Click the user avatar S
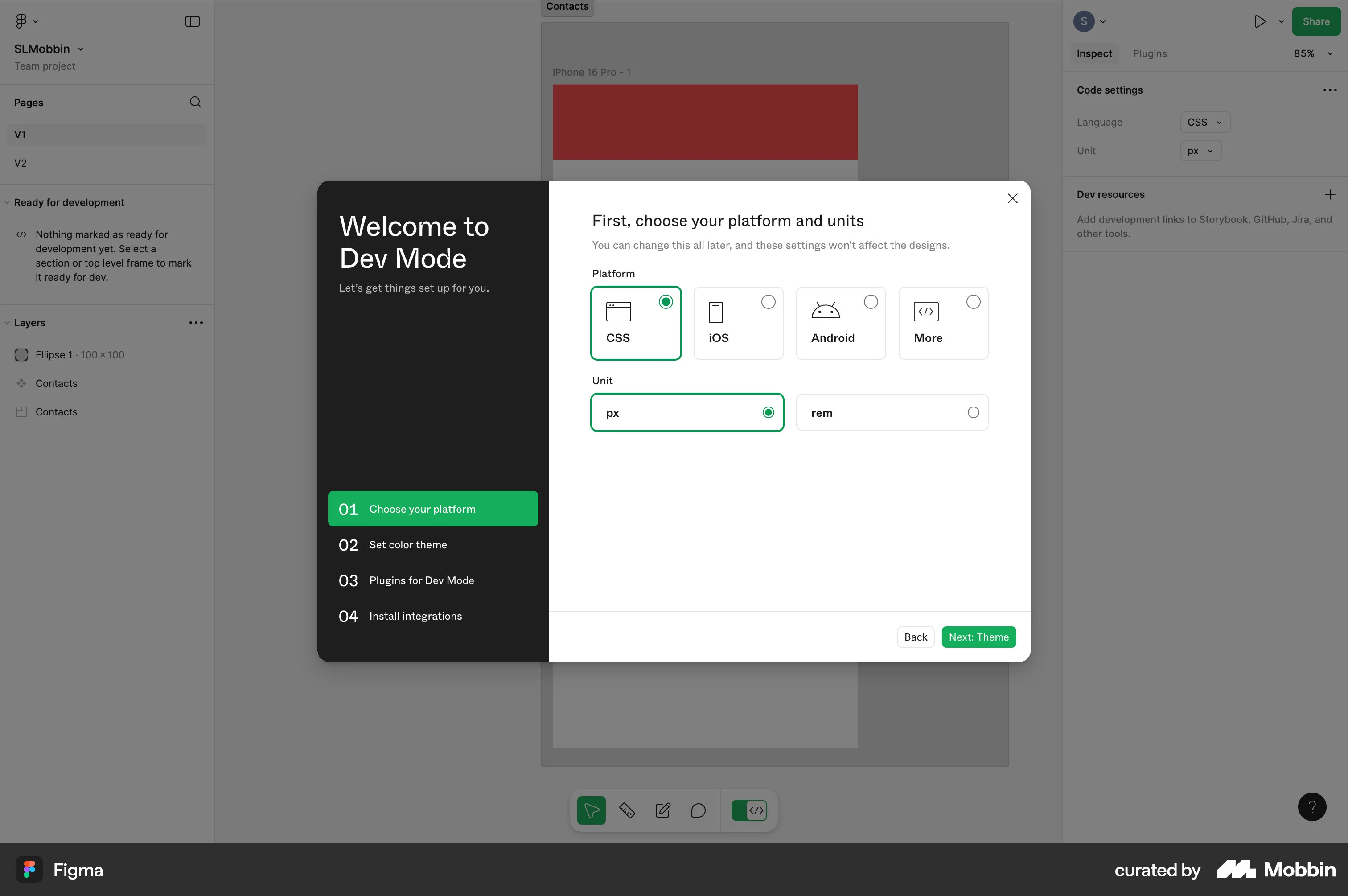This screenshot has height=896, width=1348. (x=1084, y=21)
